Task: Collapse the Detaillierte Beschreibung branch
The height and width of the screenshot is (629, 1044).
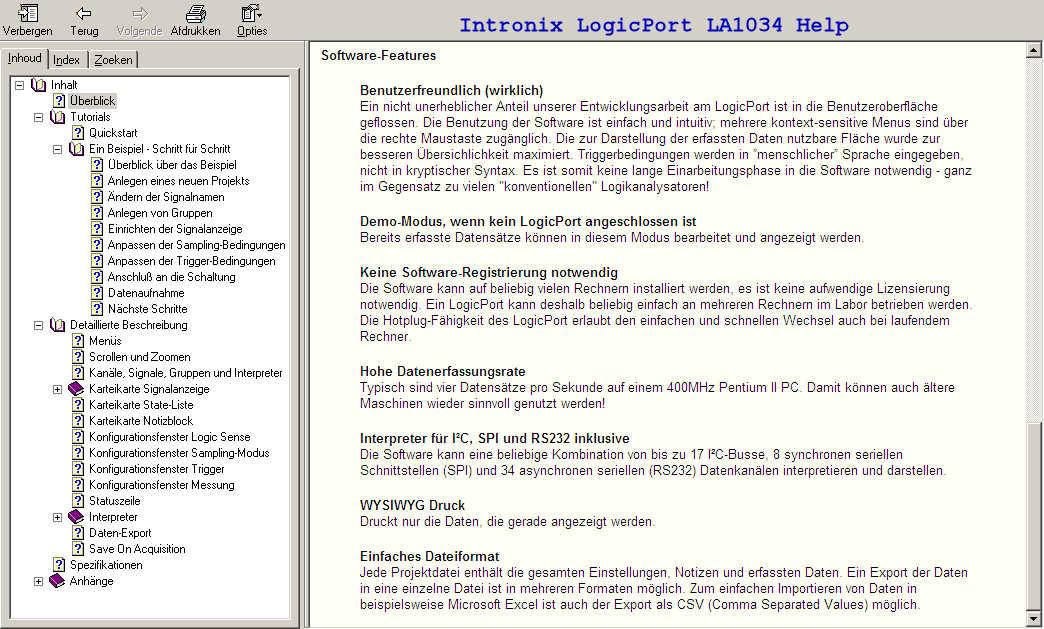Action: 39,325
